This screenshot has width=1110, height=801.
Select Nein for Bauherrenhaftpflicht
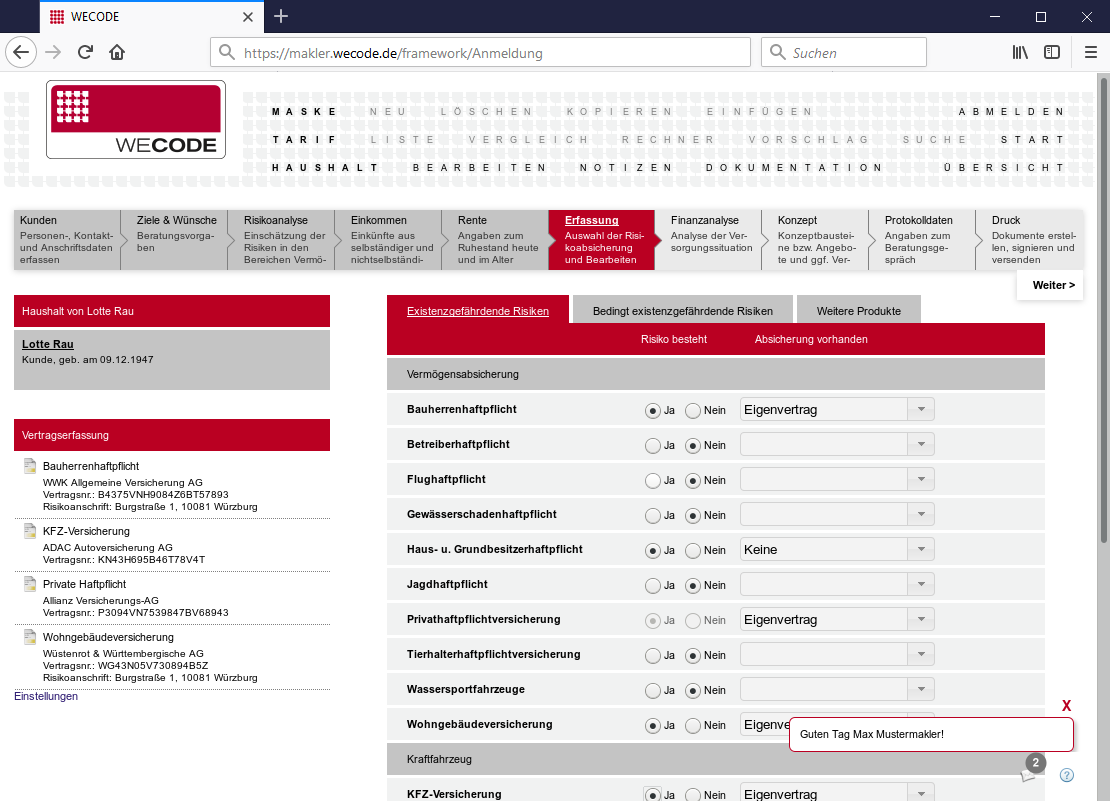tap(693, 410)
